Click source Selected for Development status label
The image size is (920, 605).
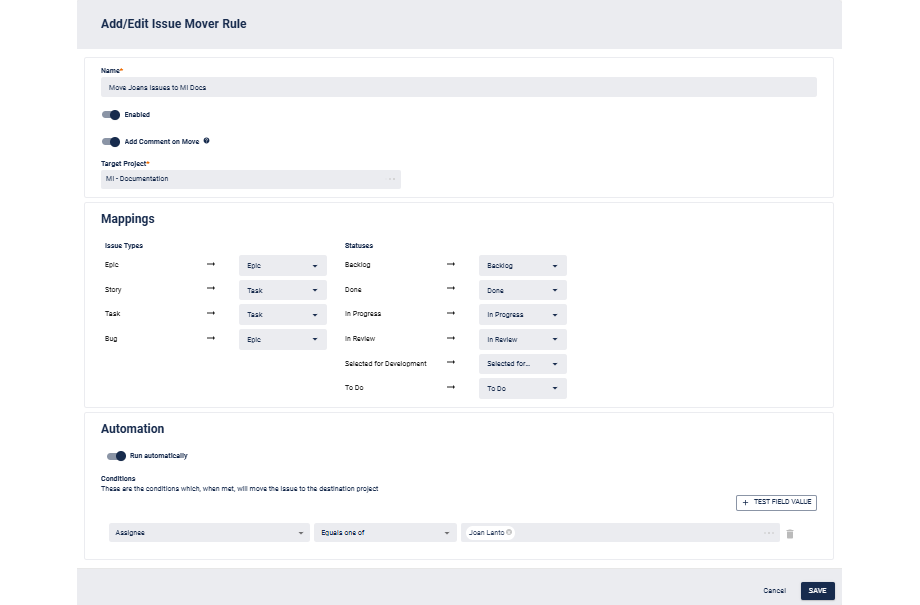(x=385, y=364)
